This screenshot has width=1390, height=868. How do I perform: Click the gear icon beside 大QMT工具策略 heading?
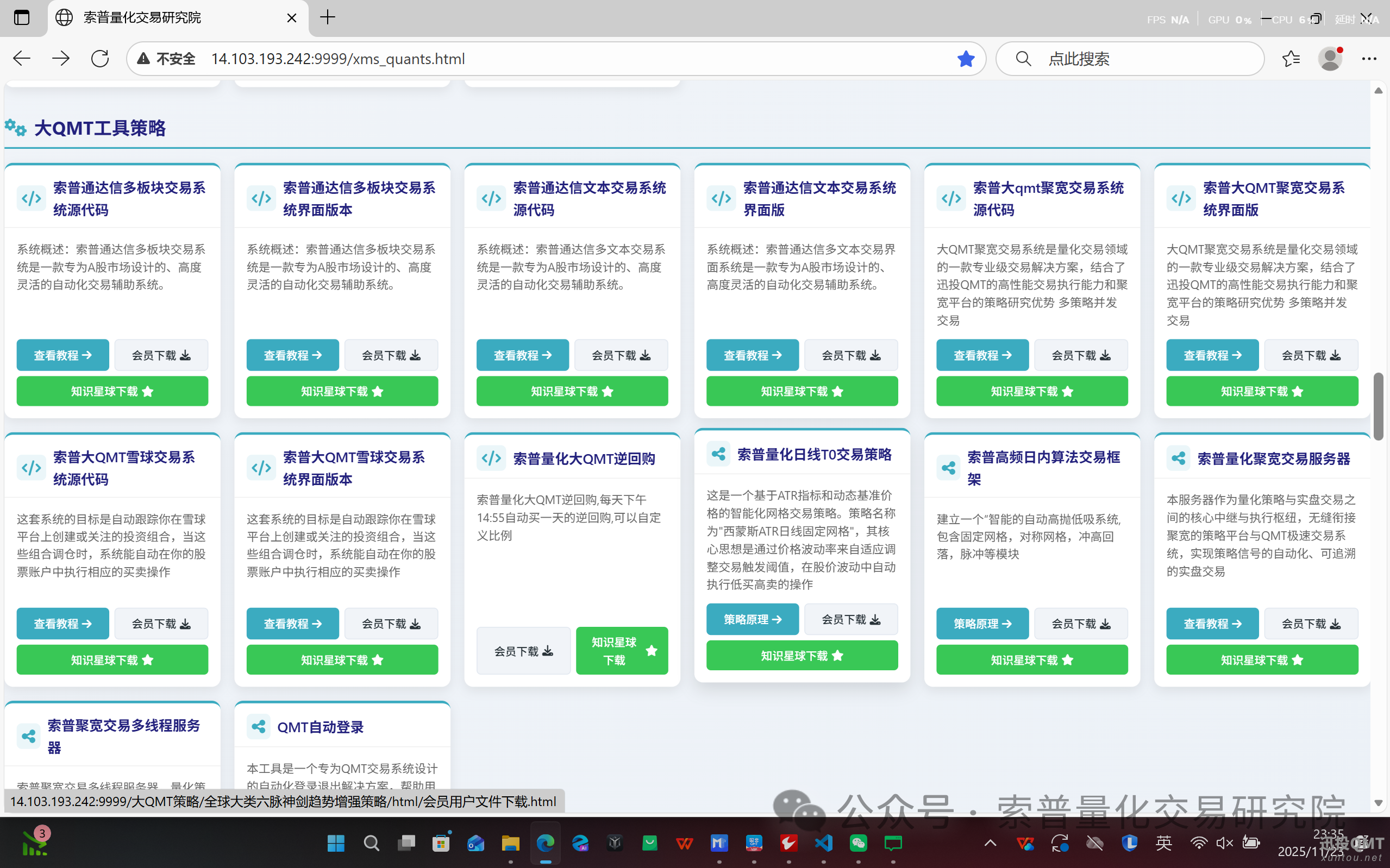point(16,128)
